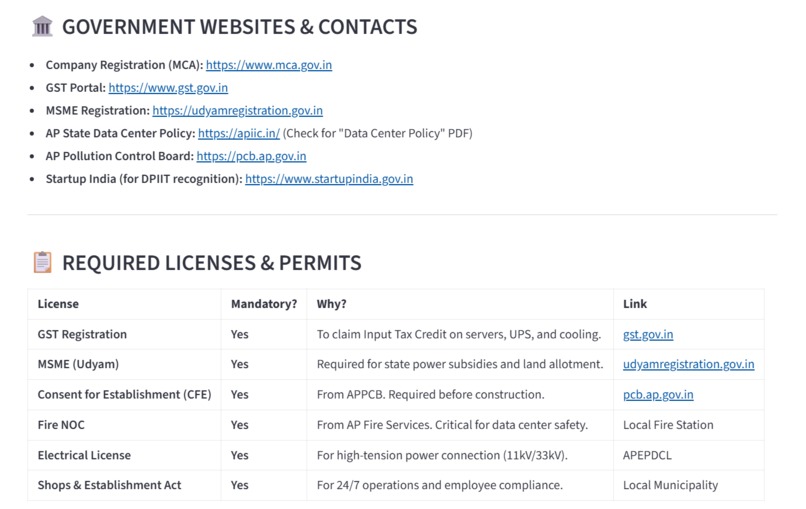Image resolution: width=806 pixels, height=509 pixels.
Task: Click 'Startup India (for DPIIT recognition):' label
Action: tap(144, 179)
